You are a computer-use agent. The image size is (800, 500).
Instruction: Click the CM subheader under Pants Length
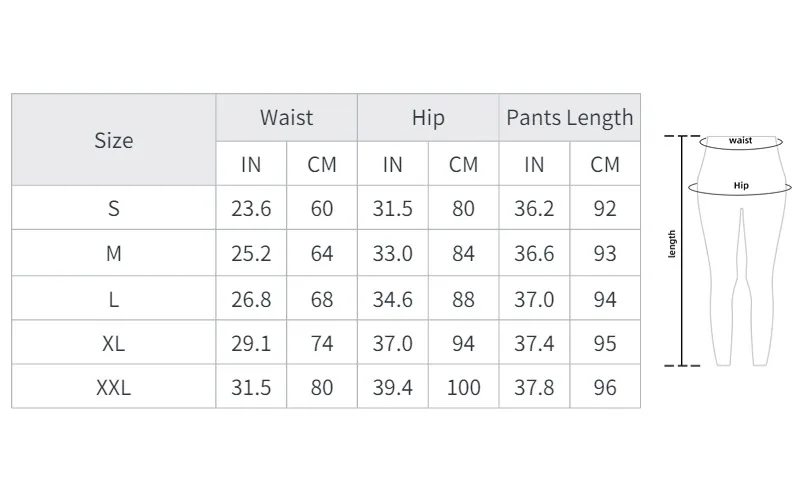605,164
